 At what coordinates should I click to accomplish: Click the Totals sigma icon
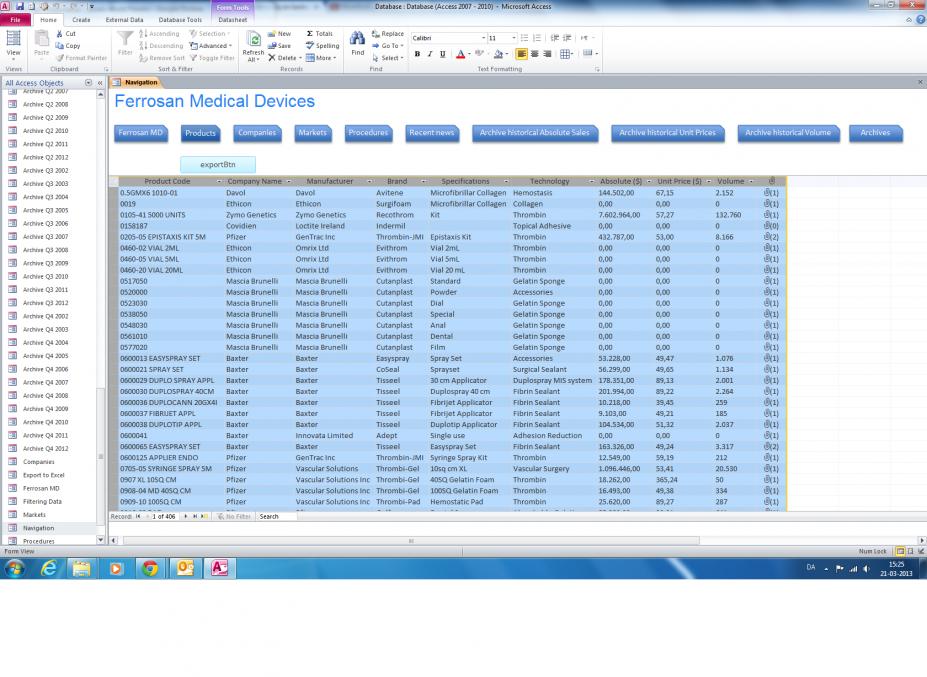coord(310,34)
